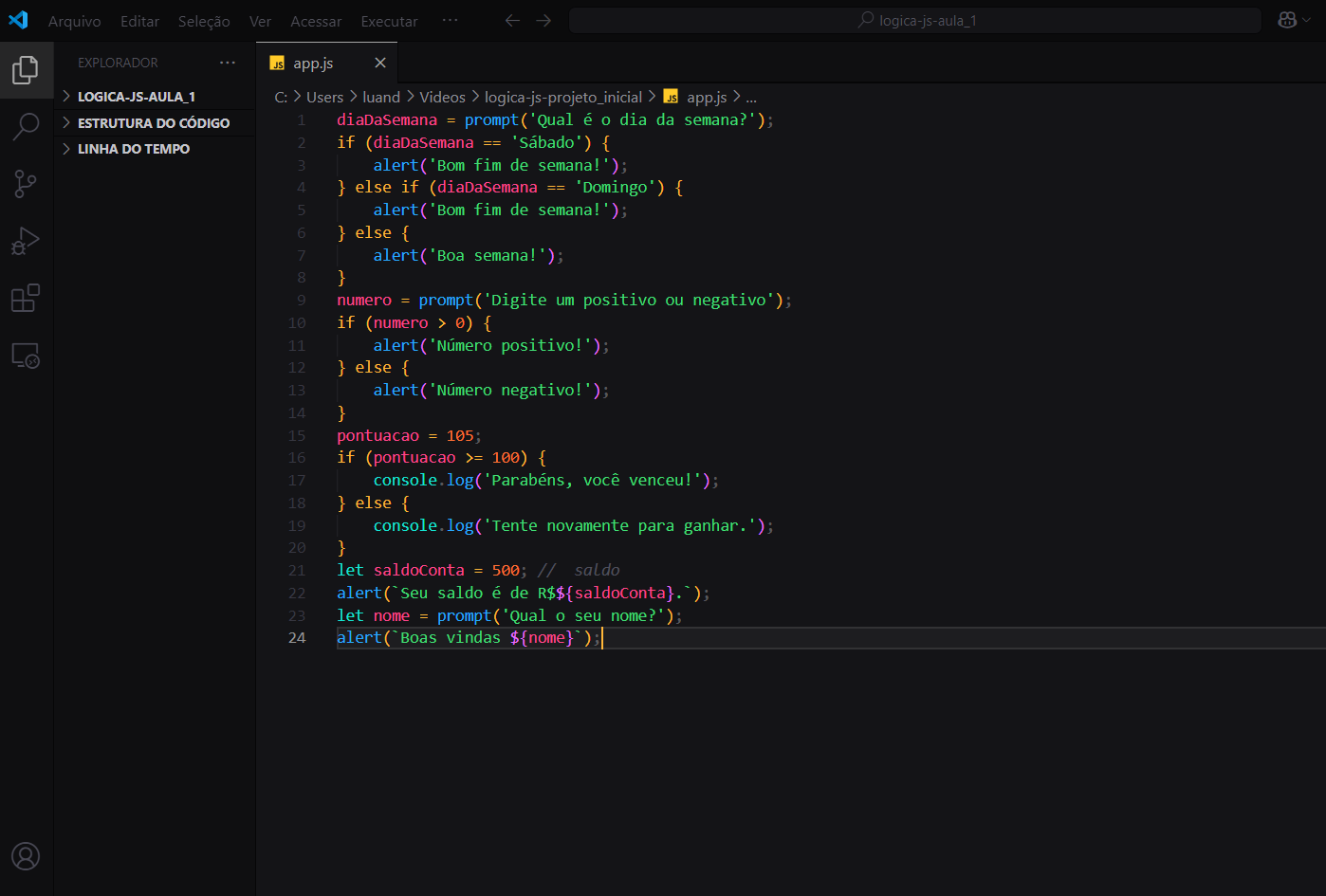Go back with the left arrow

coord(512,20)
